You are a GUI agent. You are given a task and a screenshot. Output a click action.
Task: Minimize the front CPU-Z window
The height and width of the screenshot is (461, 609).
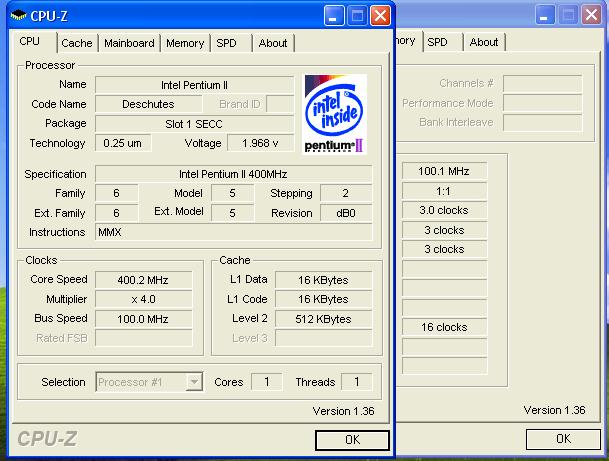point(333,16)
